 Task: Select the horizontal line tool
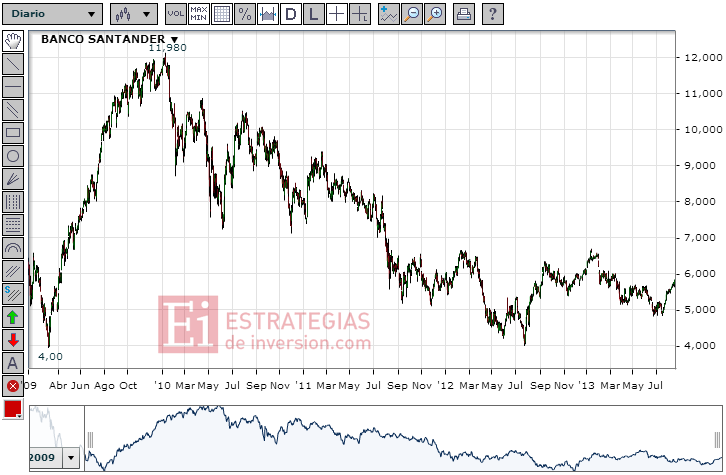[x=13, y=87]
